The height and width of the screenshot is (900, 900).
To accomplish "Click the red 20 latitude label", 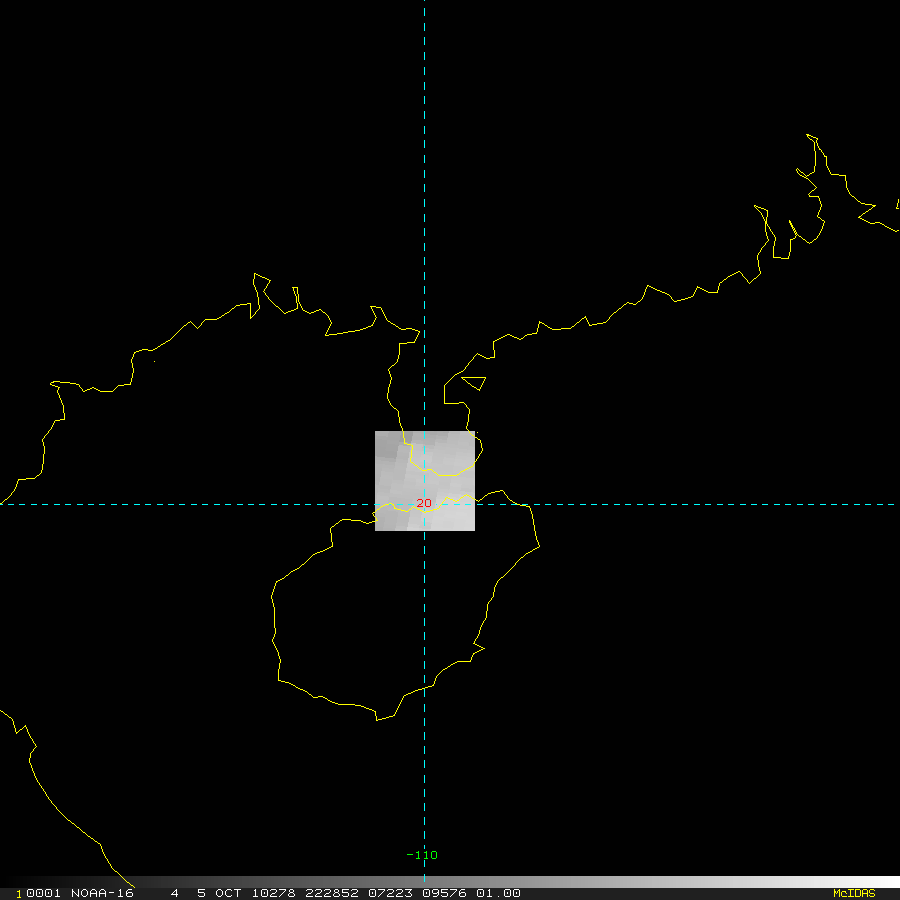I will [x=424, y=503].
